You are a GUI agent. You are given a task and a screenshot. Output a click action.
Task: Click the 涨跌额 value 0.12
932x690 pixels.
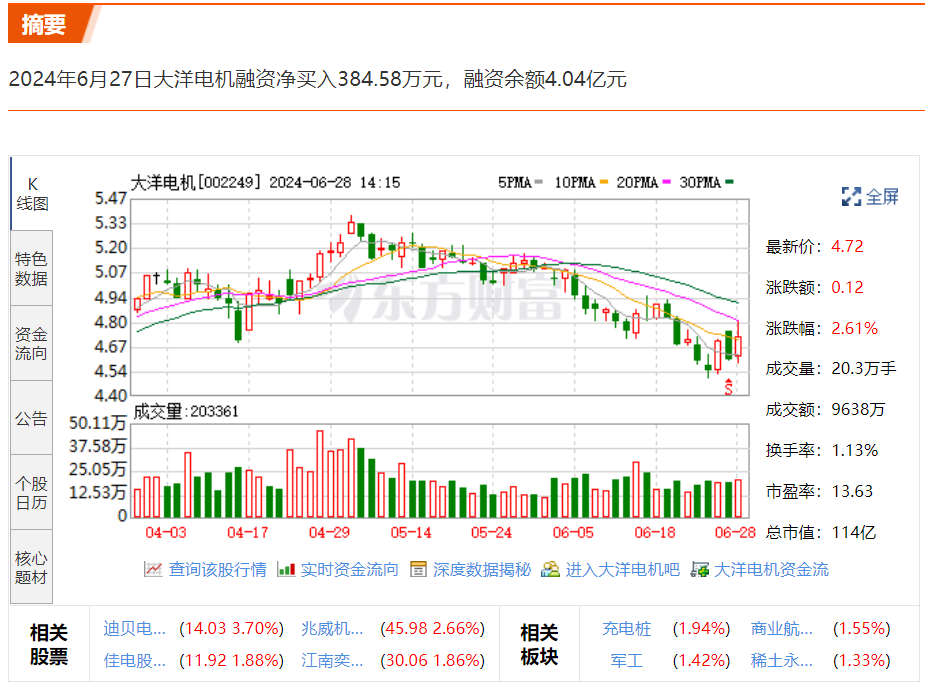pyautogui.click(x=847, y=287)
